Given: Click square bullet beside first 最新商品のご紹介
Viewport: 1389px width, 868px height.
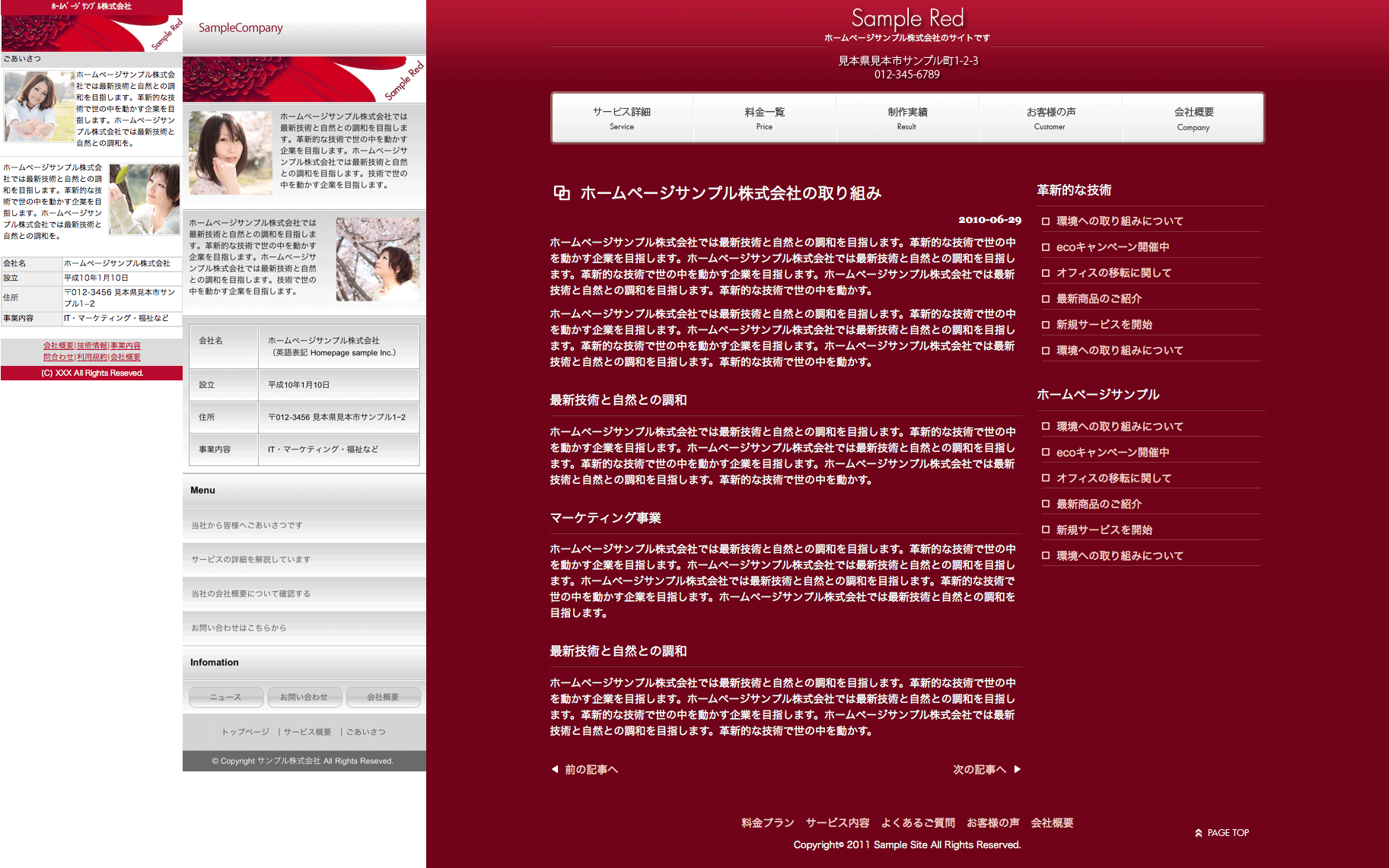Looking at the screenshot, I should 1046,299.
